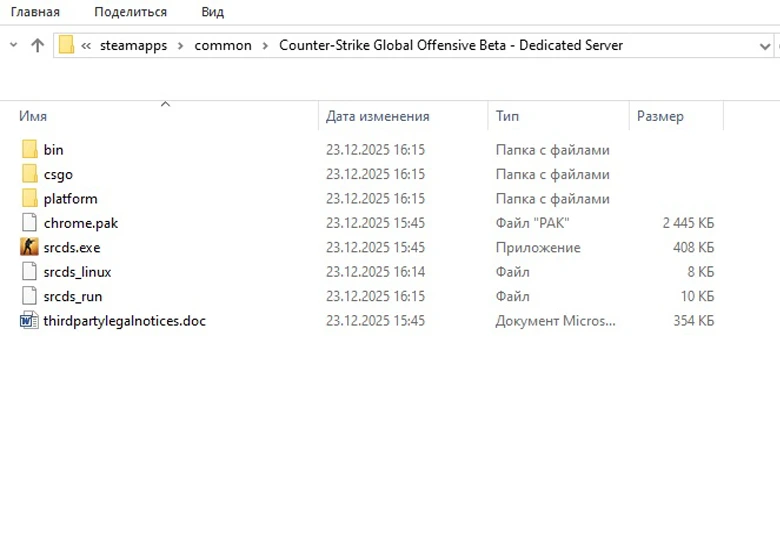This screenshot has height=540, width=780.
Task: Open the Поделиться ribbon tab
Action: pos(130,12)
